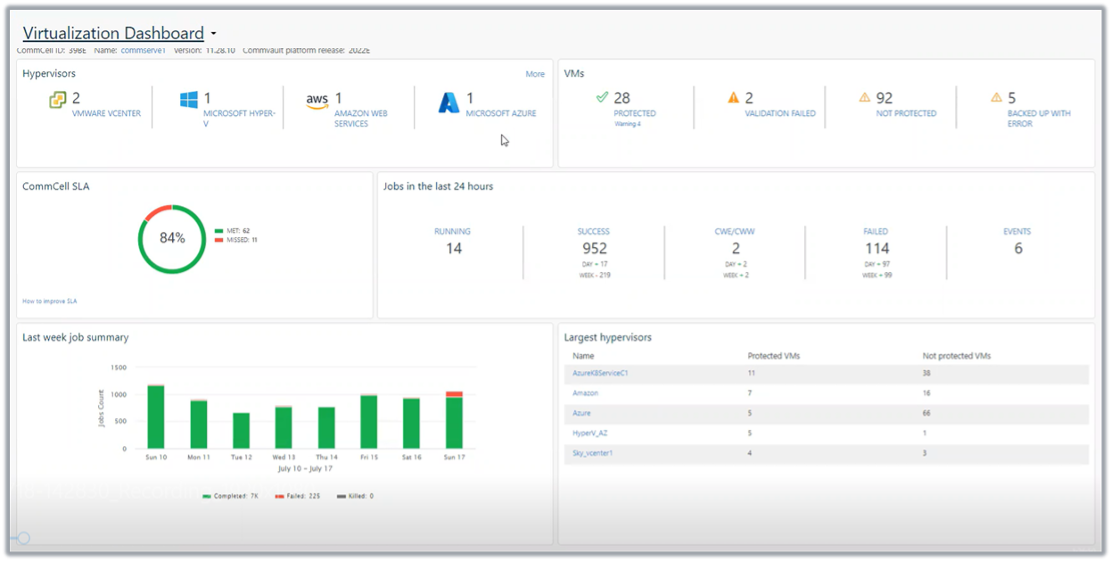1114x564 pixels.
Task: Click the Sun 17 bar in job summary
Action: click(x=454, y=422)
